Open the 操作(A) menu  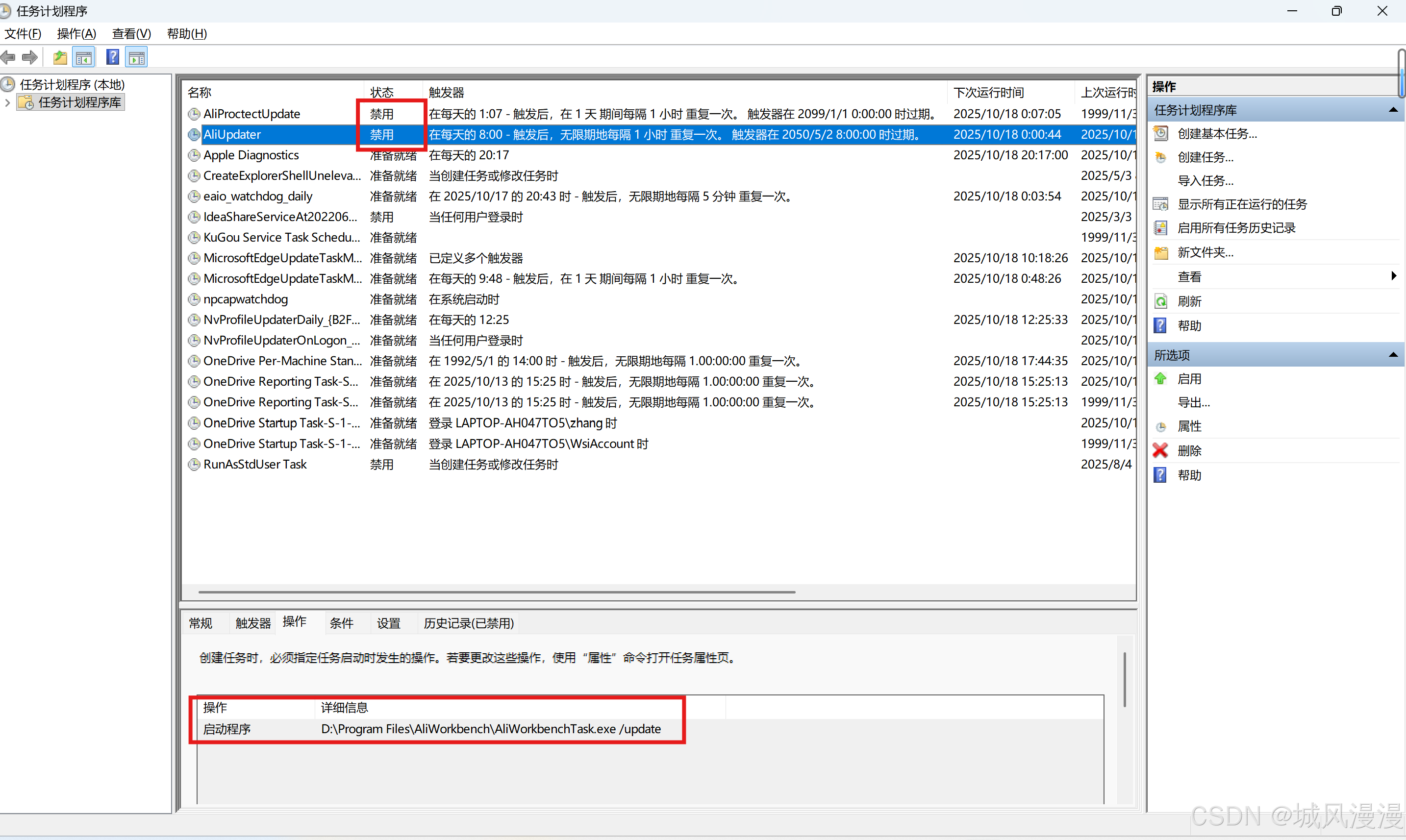click(76, 33)
